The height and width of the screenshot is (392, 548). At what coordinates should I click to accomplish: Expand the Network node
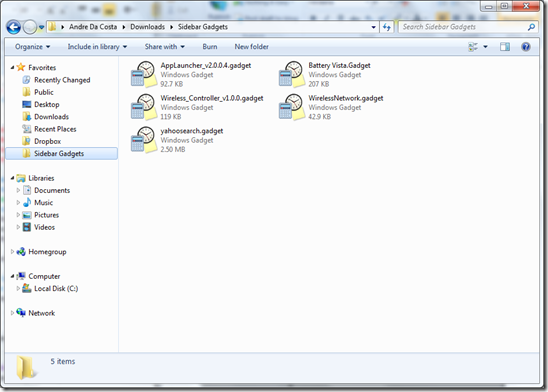12,313
